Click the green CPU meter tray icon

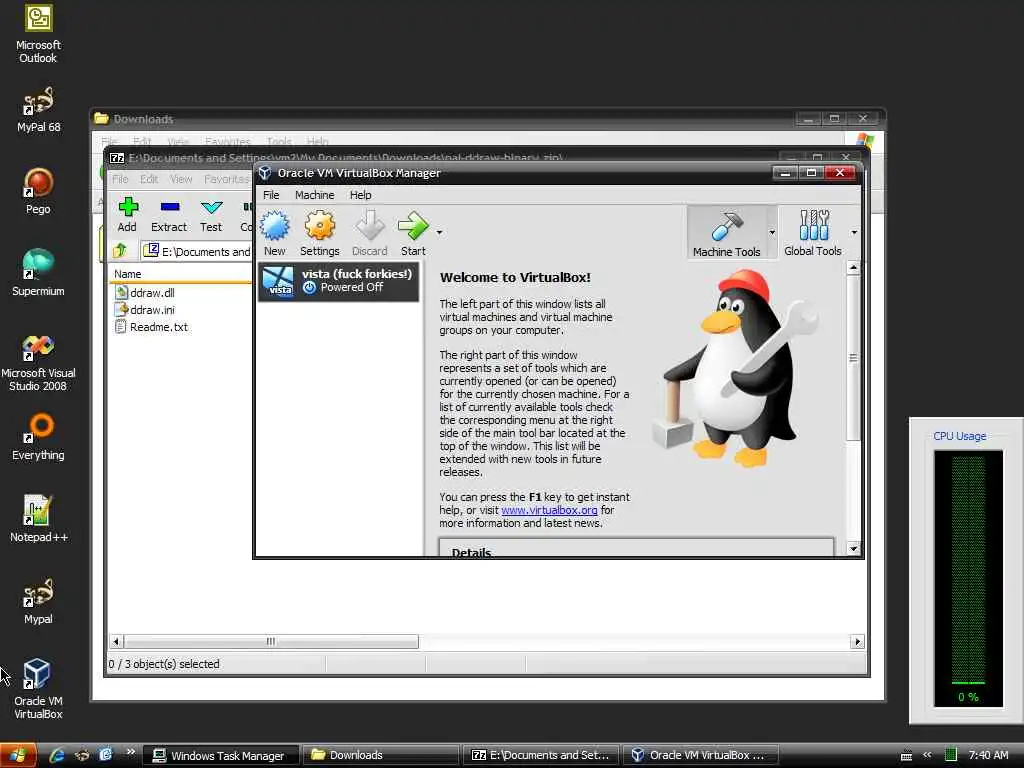point(951,755)
